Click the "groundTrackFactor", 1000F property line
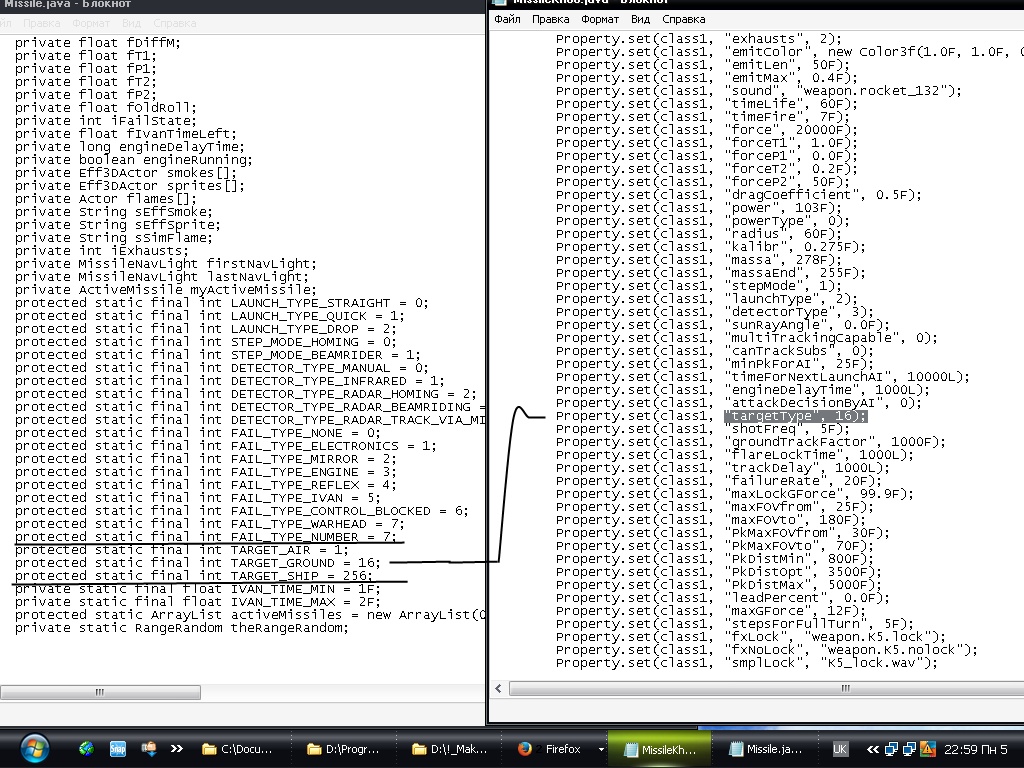This screenshot has width=1024, height=768. tap(750, 442)
